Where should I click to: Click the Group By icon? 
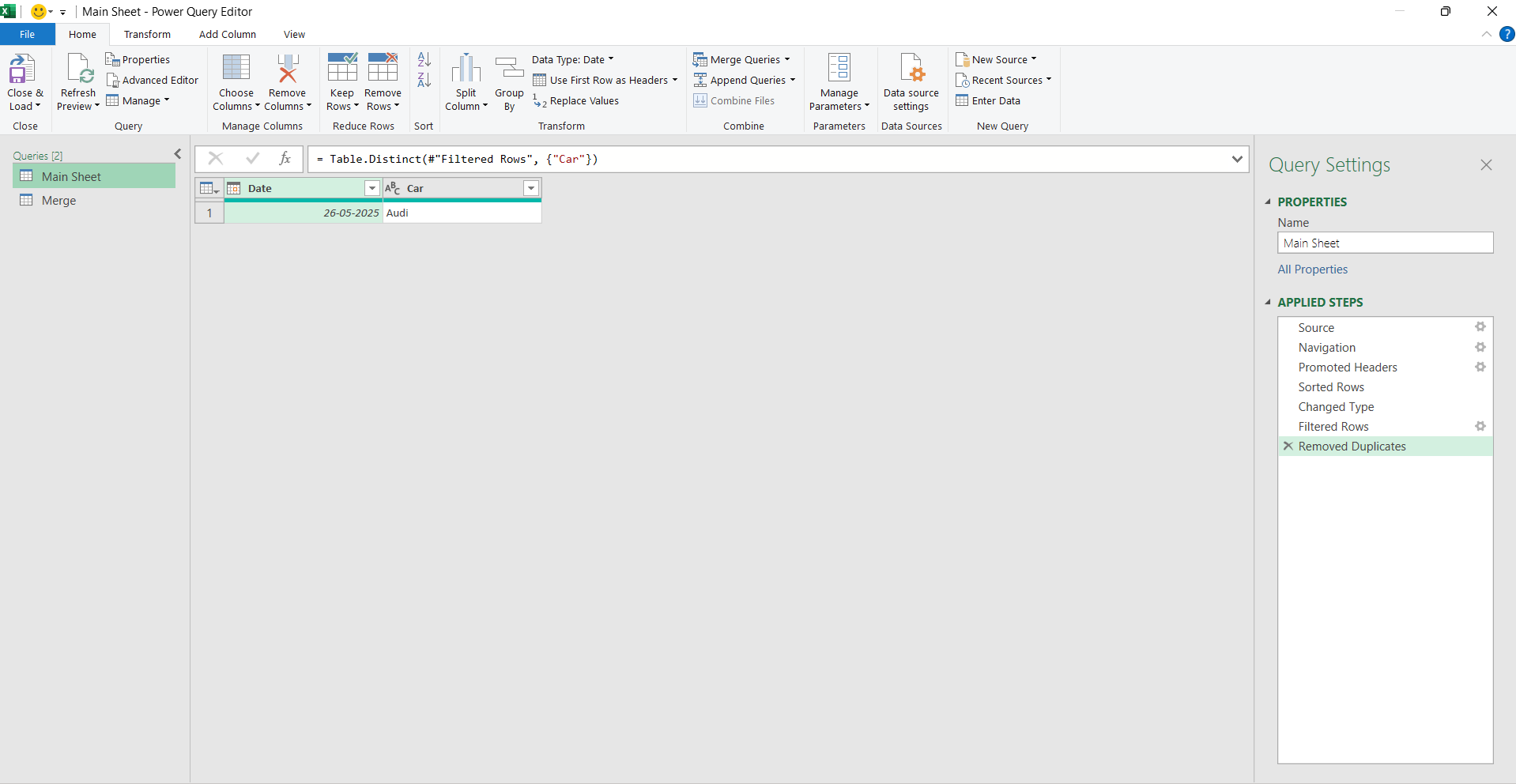[509, 68]
